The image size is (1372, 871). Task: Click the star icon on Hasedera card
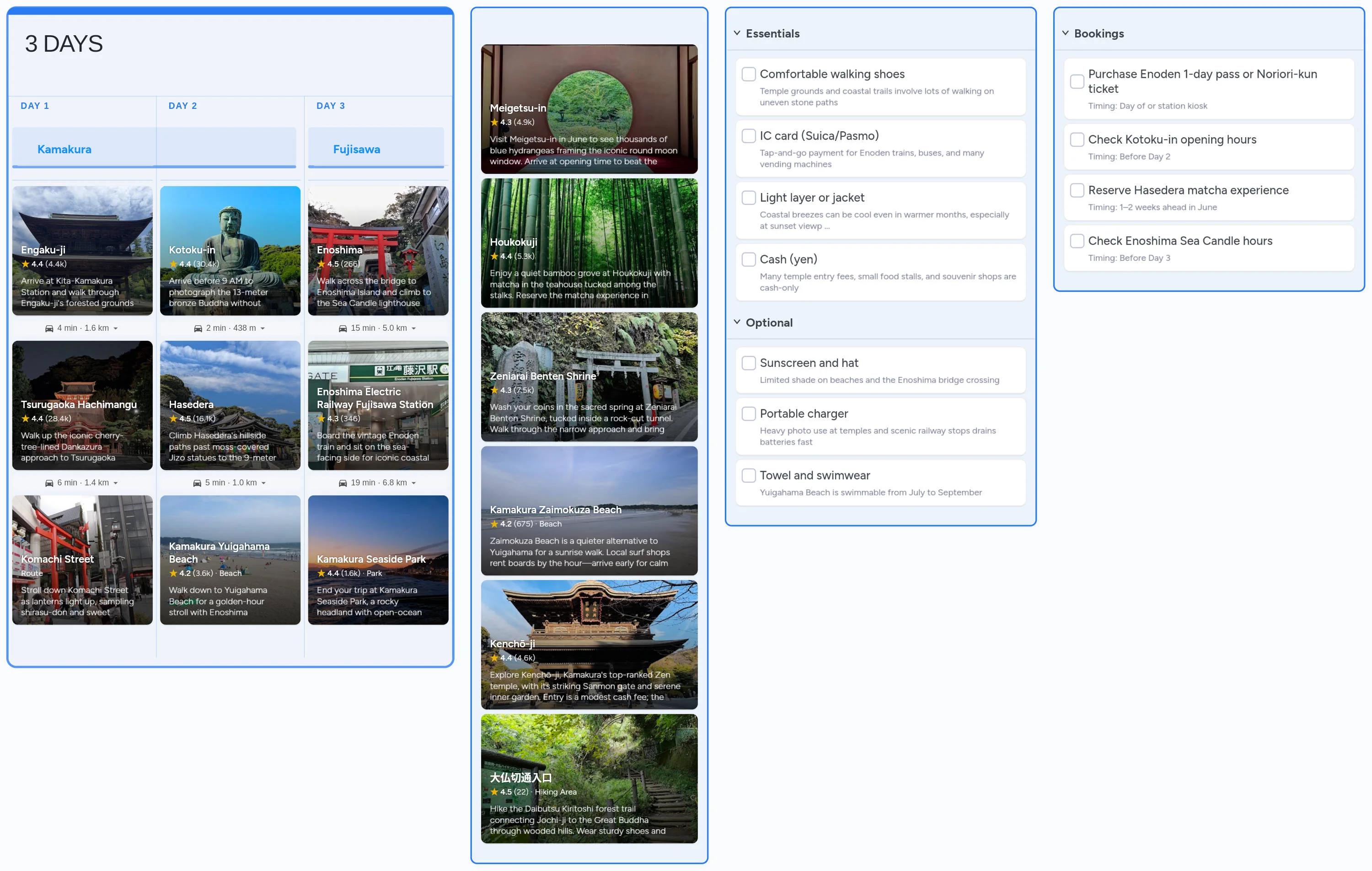[x=173, y=419]
